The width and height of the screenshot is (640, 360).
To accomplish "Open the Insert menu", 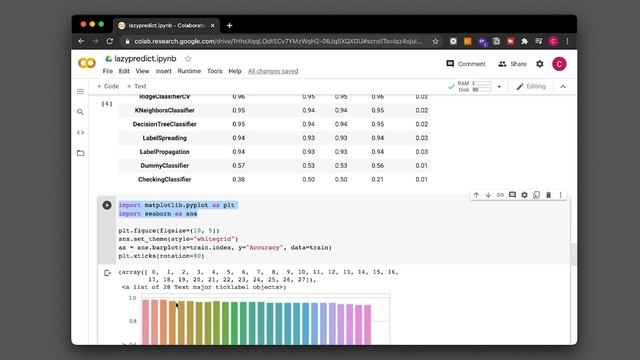I will pos(164,71).
